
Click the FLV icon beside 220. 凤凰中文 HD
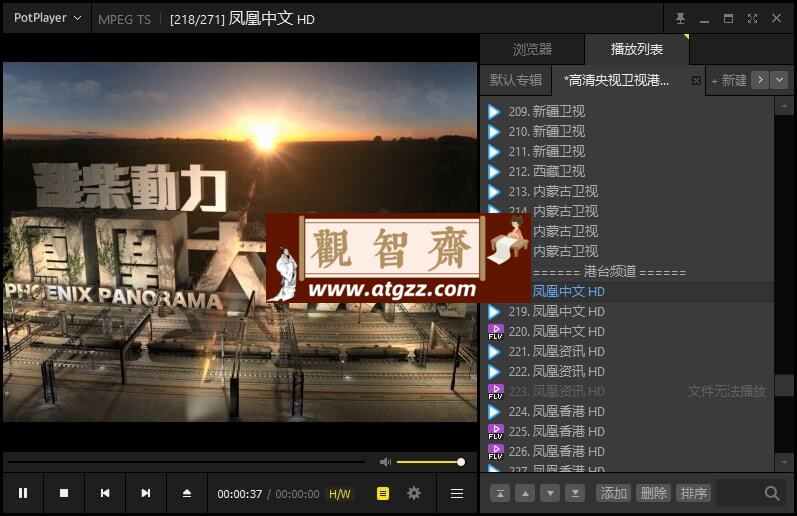(496, 331)
